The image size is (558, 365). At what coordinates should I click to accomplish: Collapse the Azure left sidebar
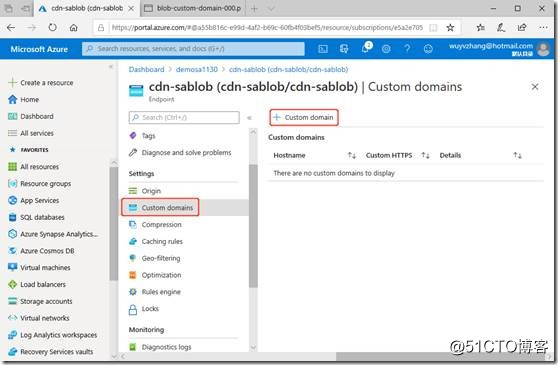pos(111,67)
